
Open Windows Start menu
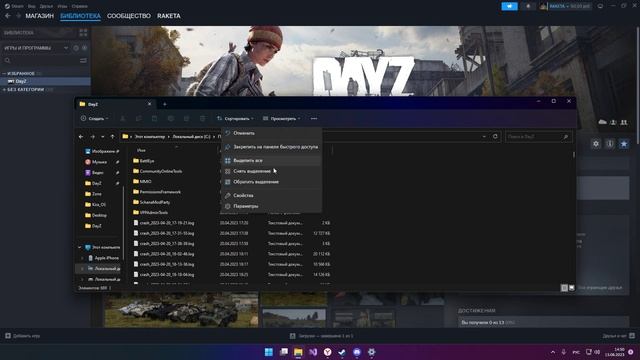point(269,352)
